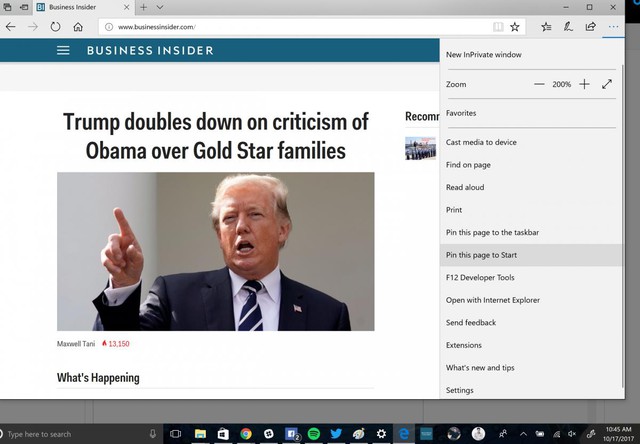The image size is (640, 444).
Task: Close the Settings and more ellipsis menu
Action: 613,27
